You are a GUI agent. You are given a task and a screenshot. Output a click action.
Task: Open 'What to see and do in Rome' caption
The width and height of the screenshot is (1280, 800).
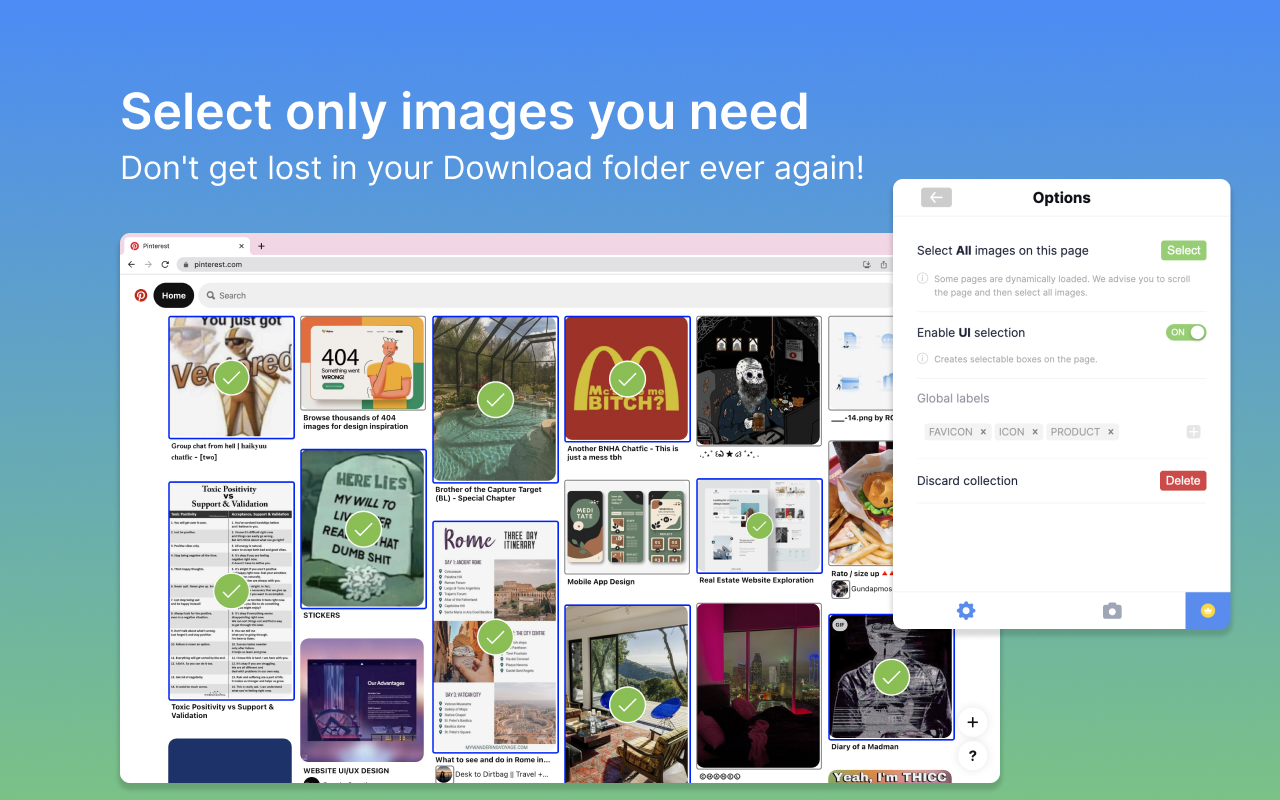[492, 760]
